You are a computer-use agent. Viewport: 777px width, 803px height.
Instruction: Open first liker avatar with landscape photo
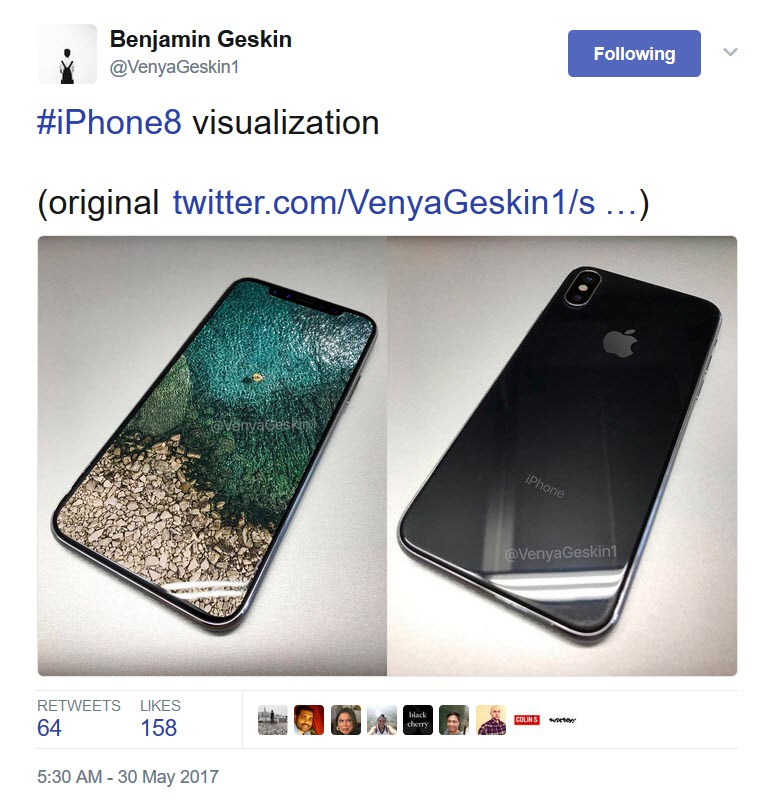(272, 720)
